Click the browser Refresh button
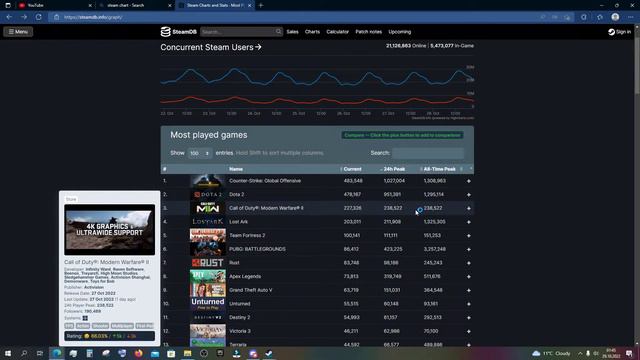The width and height of the screenshot is (640, 360). [x=38, y=17]
